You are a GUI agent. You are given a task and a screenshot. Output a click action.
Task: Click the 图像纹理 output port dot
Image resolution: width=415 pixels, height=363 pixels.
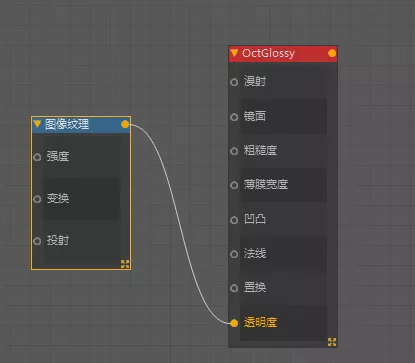[125, 124]
